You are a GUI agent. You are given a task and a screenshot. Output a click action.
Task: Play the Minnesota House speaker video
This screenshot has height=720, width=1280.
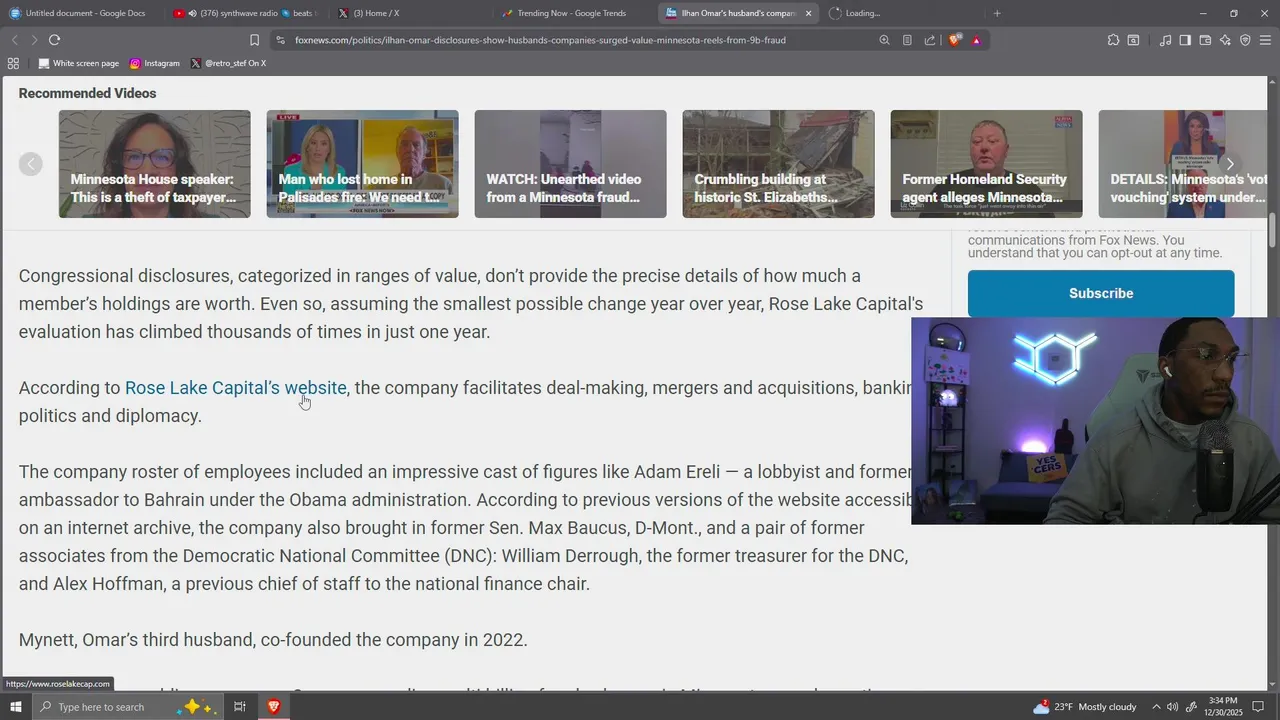tap(155, 164)
